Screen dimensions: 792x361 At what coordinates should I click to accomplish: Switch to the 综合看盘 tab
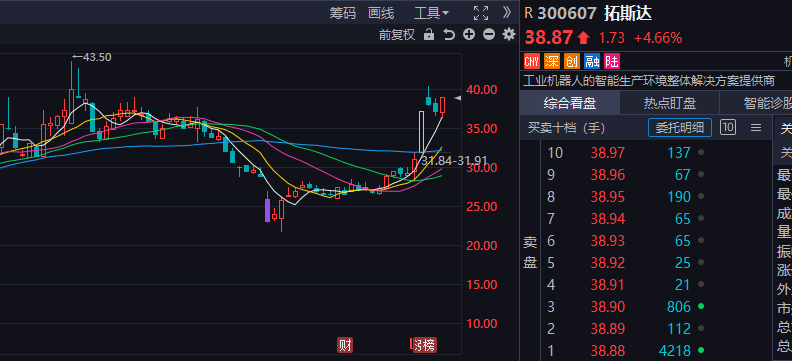[x=570, y=103]
